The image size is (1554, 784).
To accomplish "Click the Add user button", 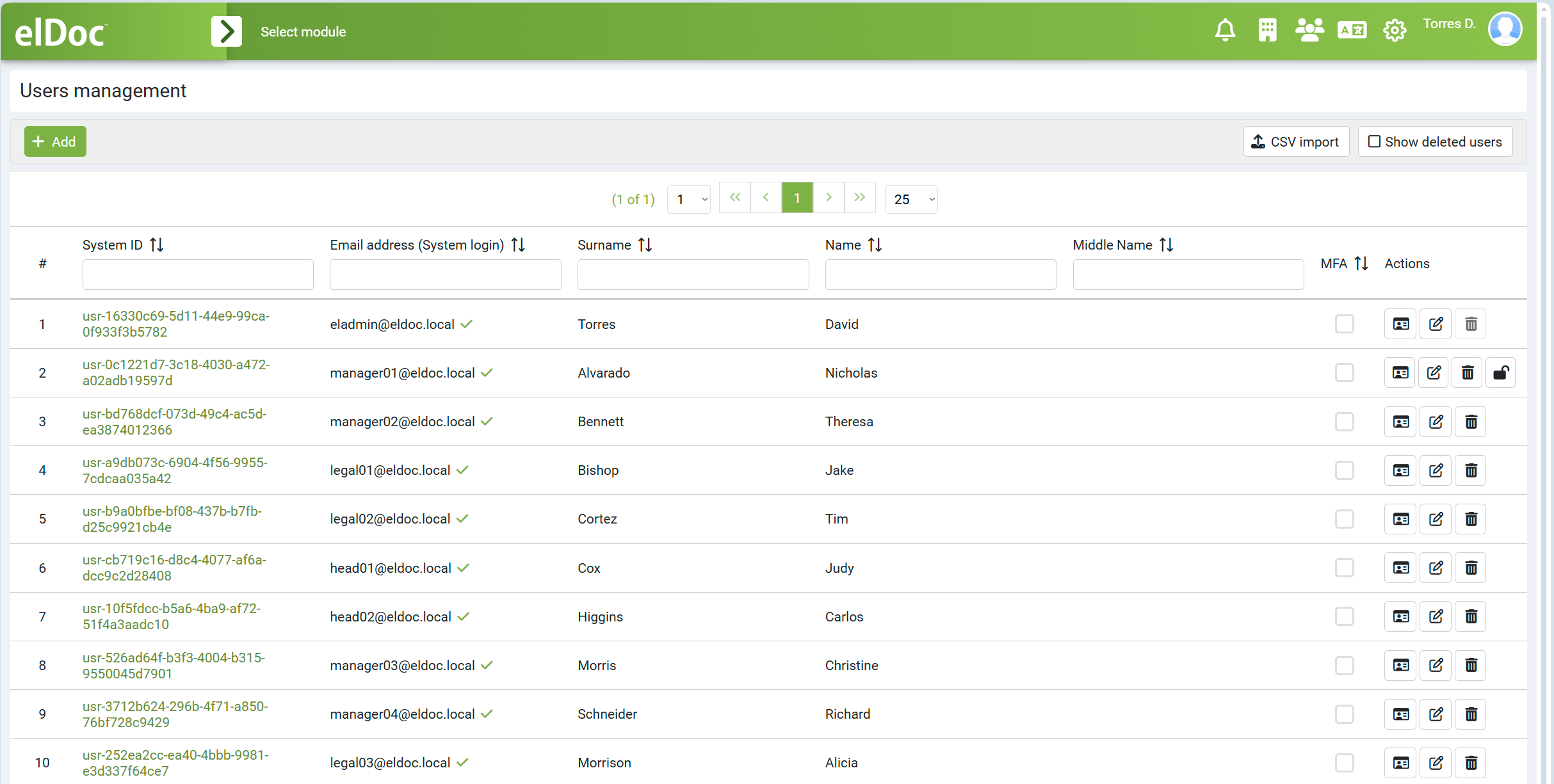I will (x=55, y=141).
